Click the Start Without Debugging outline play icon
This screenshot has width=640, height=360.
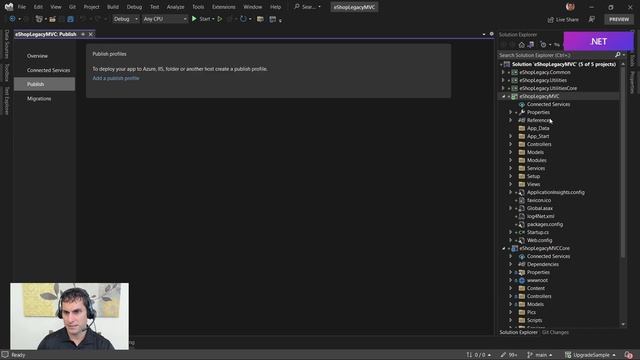220,19
